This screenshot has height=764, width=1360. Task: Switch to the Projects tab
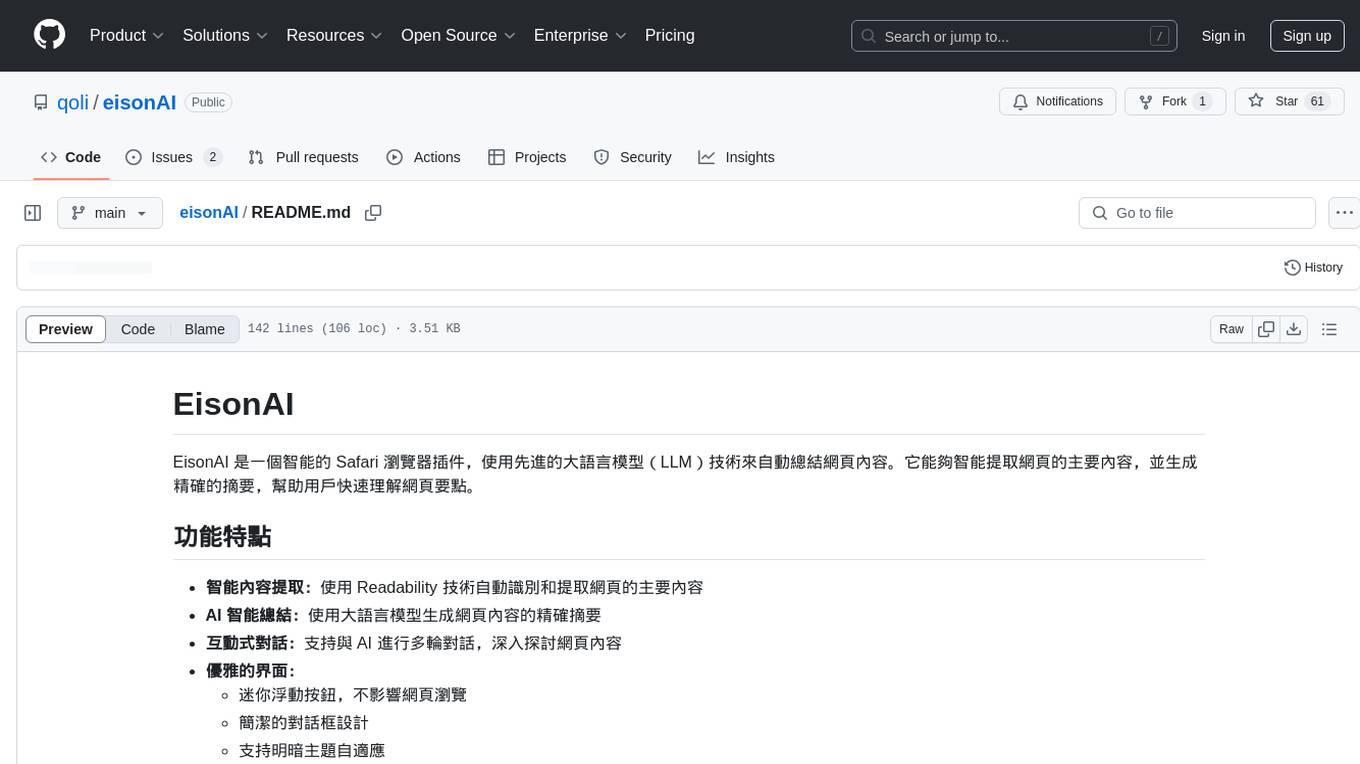(527, 157)
